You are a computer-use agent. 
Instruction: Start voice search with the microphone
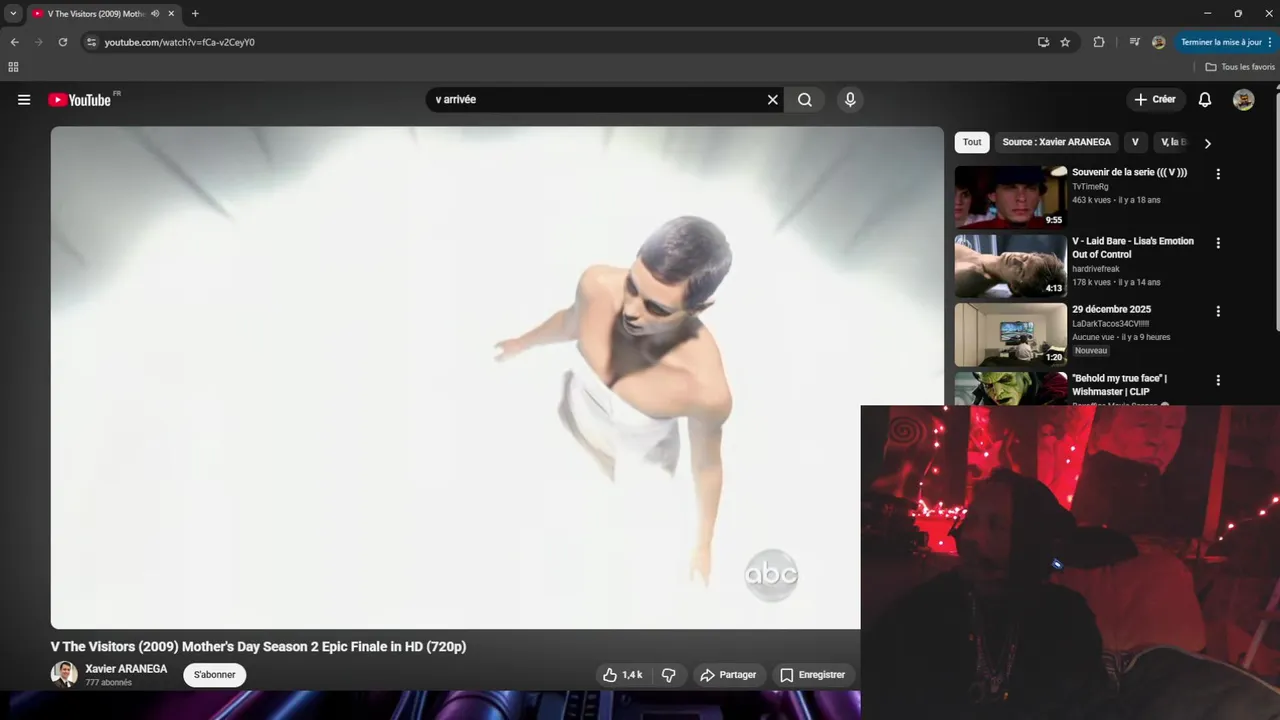point(850,100)
